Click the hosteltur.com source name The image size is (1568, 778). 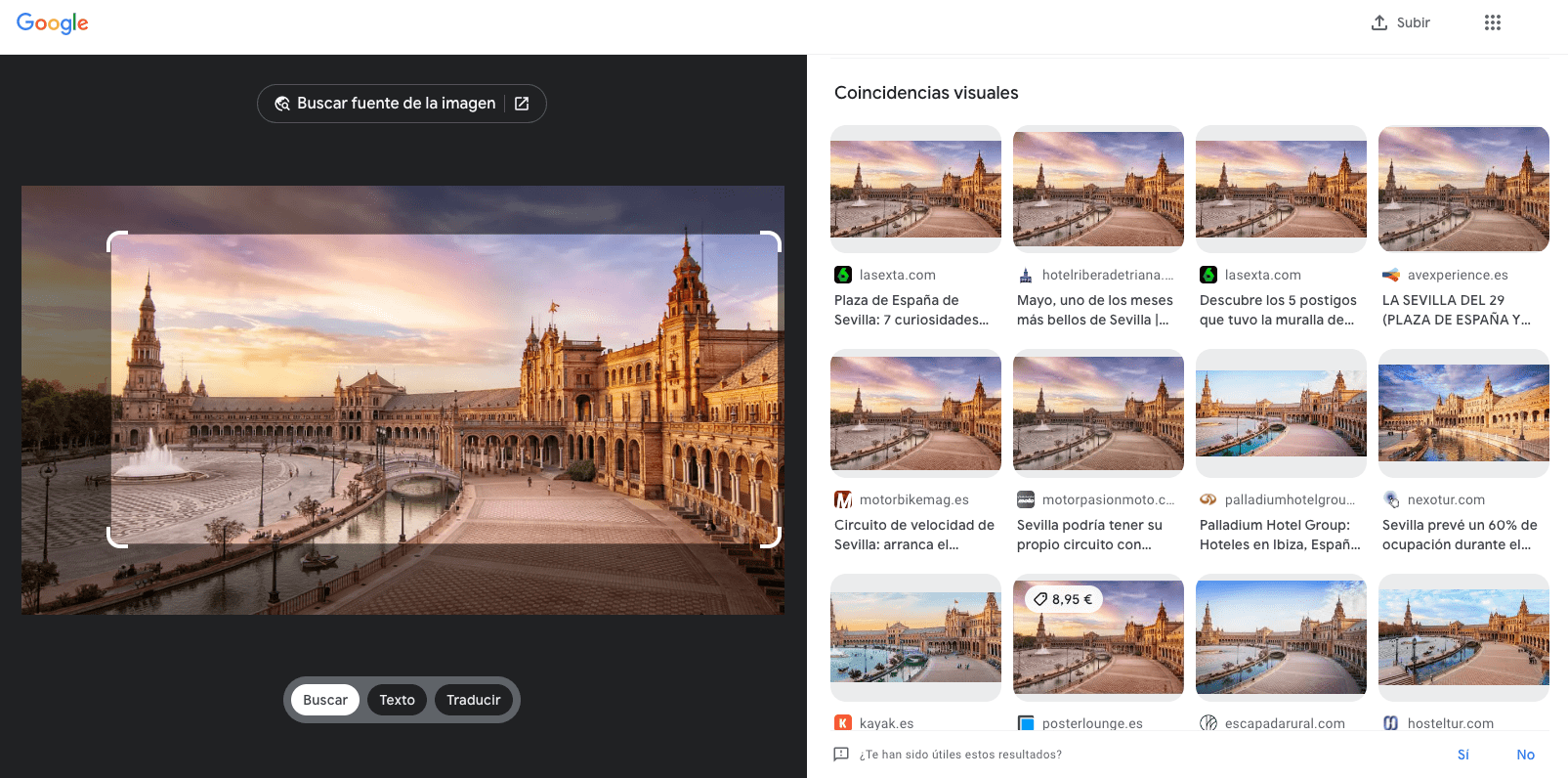coord(1451,723)
